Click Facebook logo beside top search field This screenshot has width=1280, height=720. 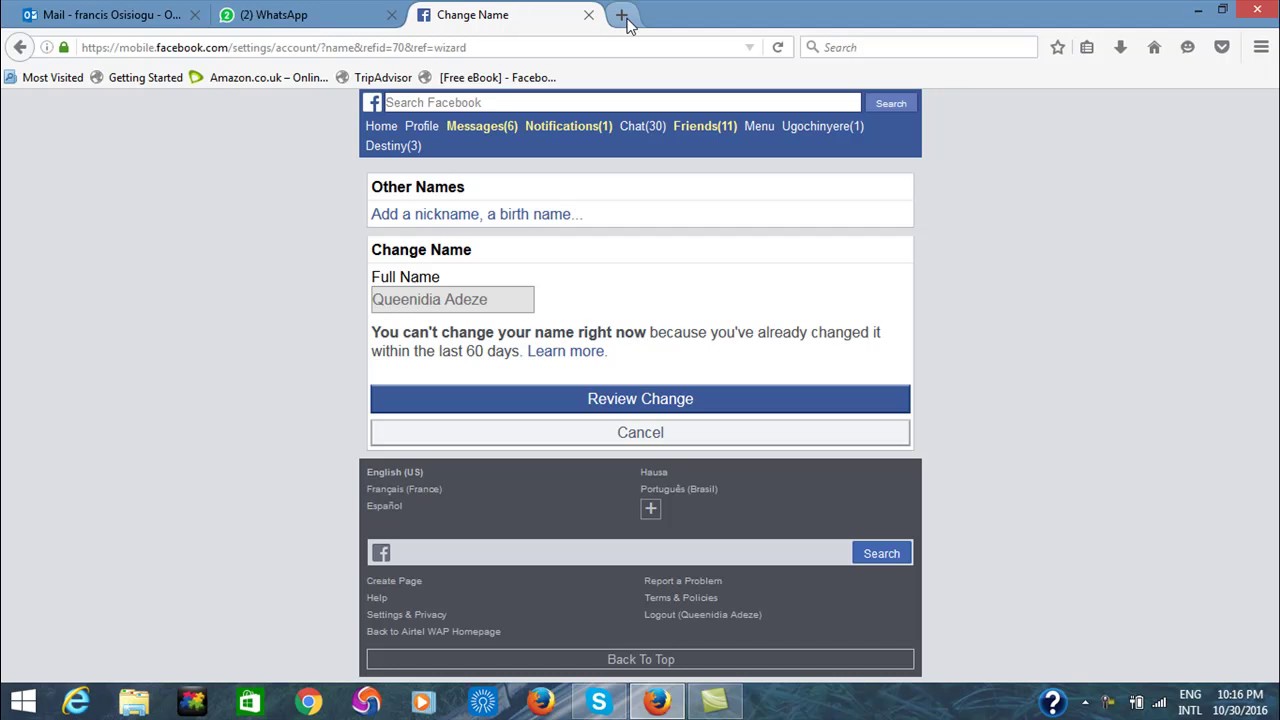tap(372, 102)
